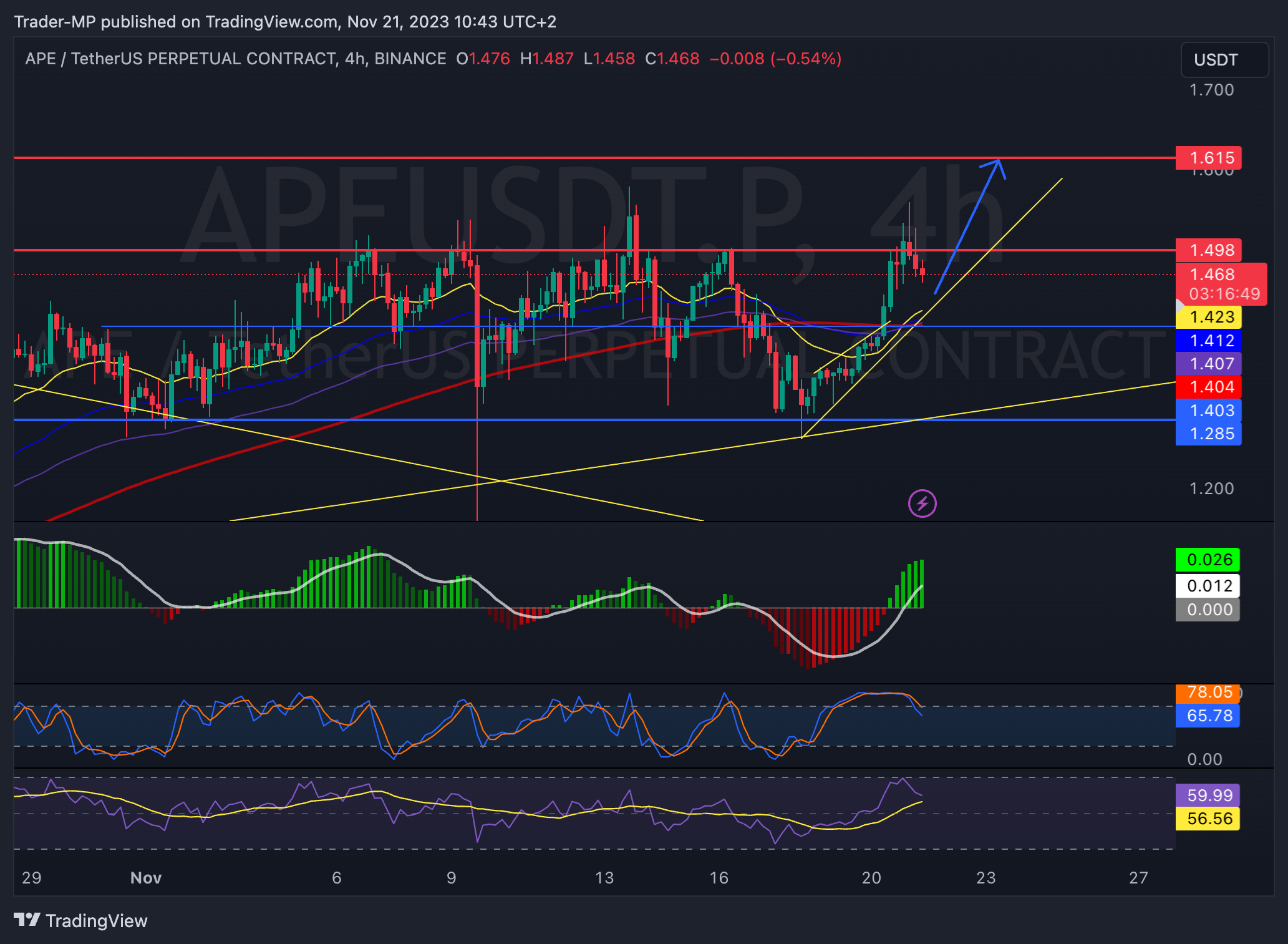The width and height of the screenshot is (1288, 944).
Task: Click the 0.00 stochastic axis value
Action: [1204, 759]
